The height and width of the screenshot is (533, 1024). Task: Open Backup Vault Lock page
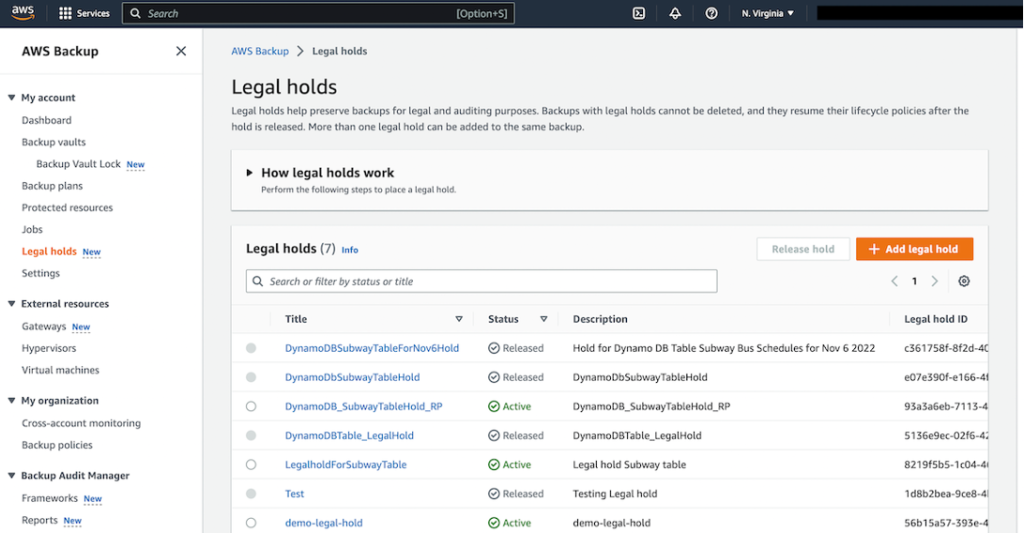[x=78, y=164]
